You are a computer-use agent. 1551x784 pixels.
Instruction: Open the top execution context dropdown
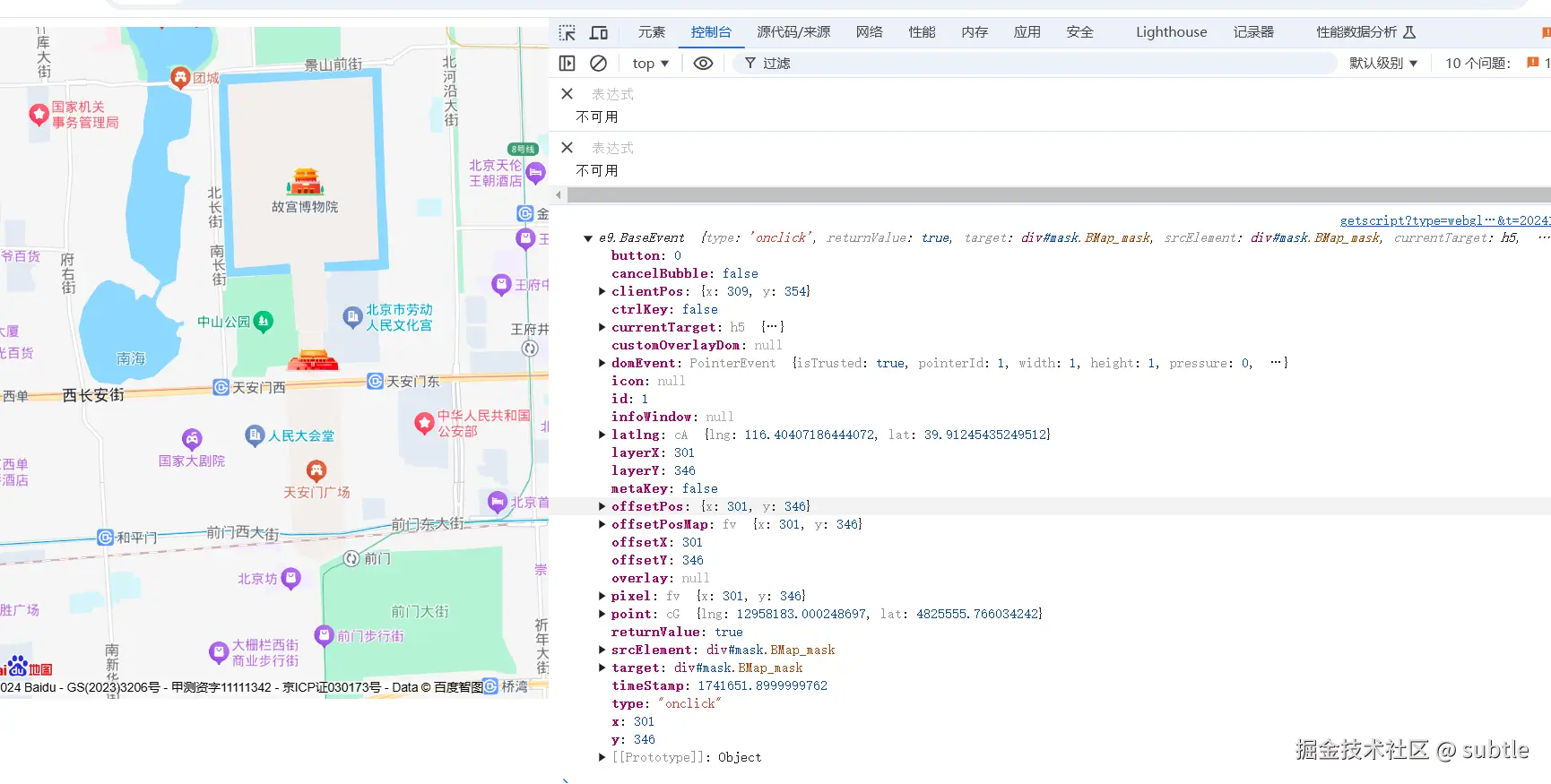tap(650, 64)
